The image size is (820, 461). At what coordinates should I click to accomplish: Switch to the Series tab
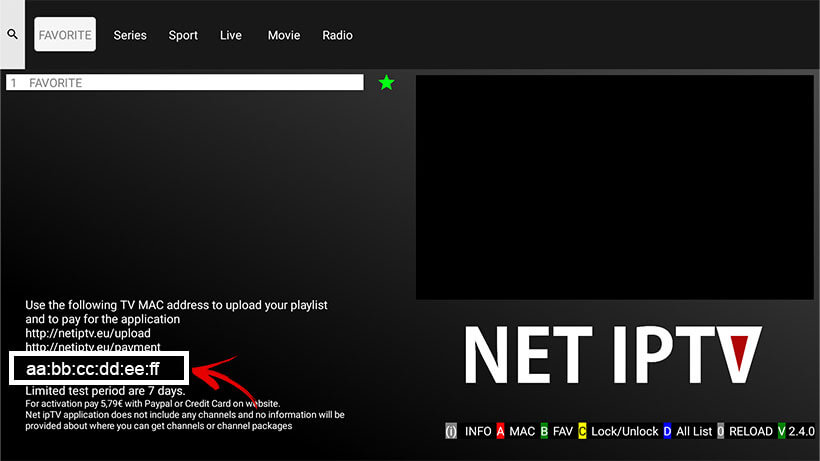pyautogui.click(x=130, y=35)
